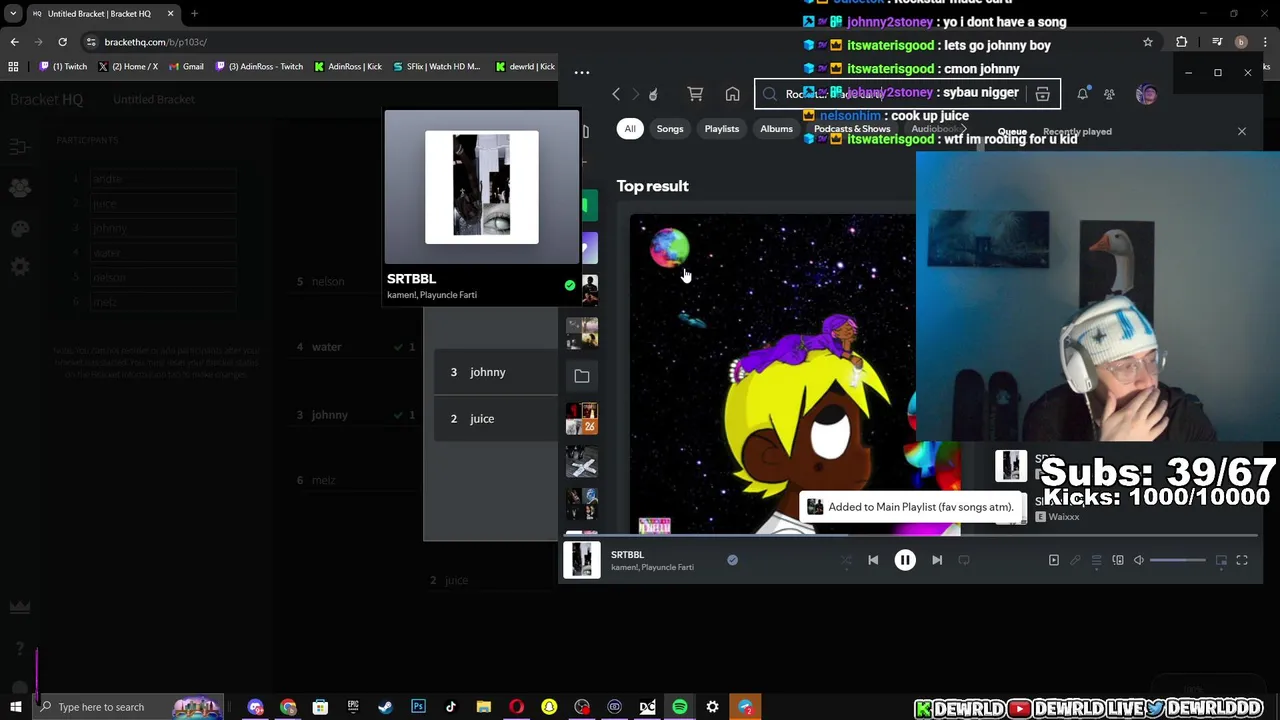Viewport: 1280px width, 720px height.
Task: Open the Browse icon in the Spotify search bar
Action: [x=1042, y=94]
